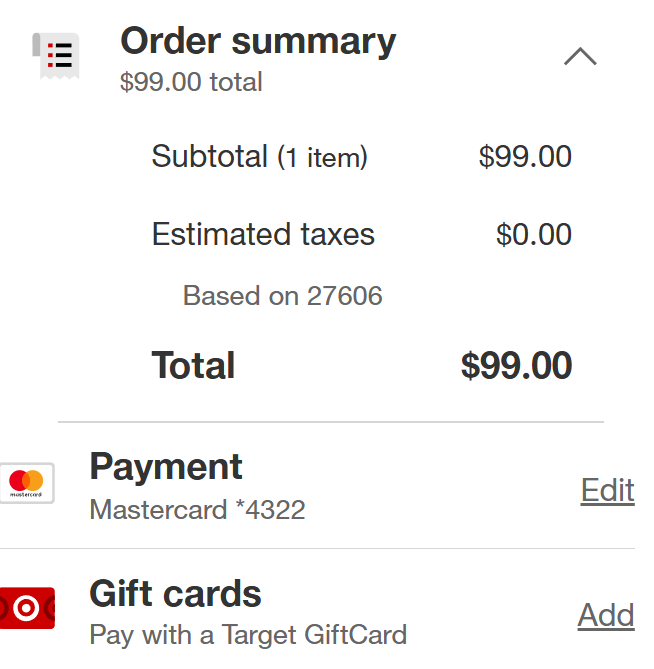Click the Order summary heading
This screenshot has height=669, width=654.
[258, 41]
